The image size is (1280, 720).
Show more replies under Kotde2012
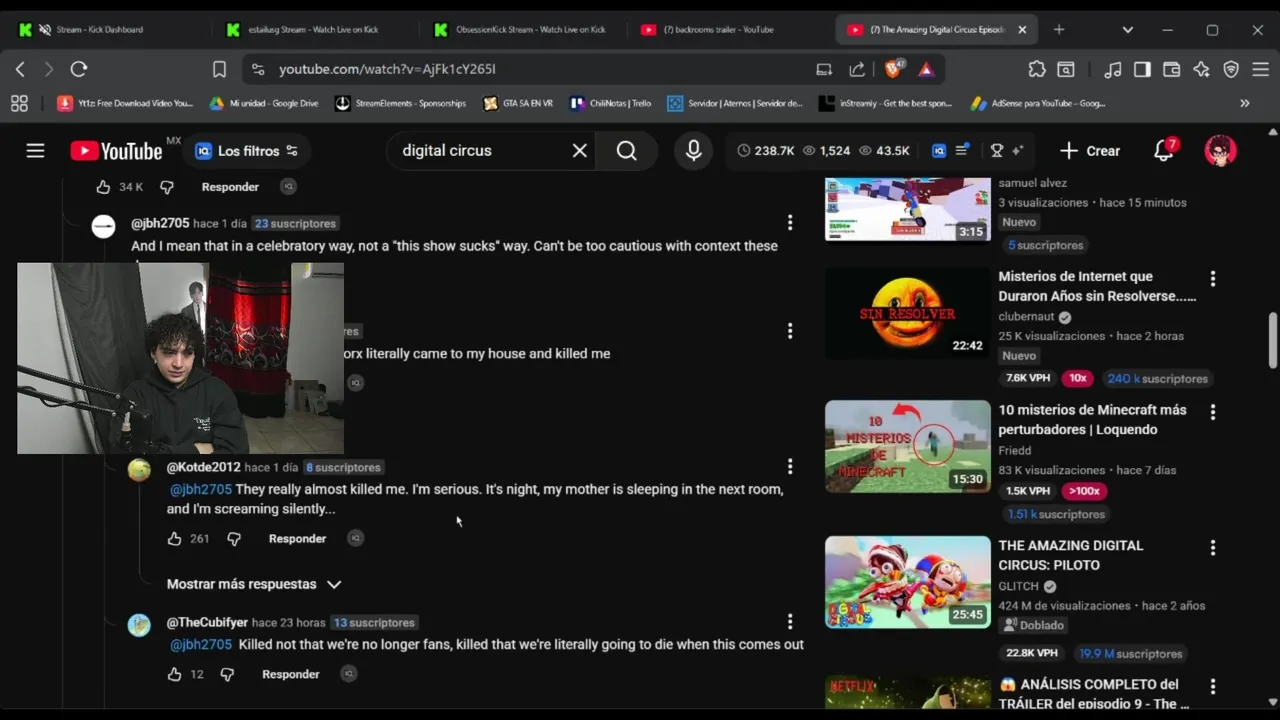point(254,584)
